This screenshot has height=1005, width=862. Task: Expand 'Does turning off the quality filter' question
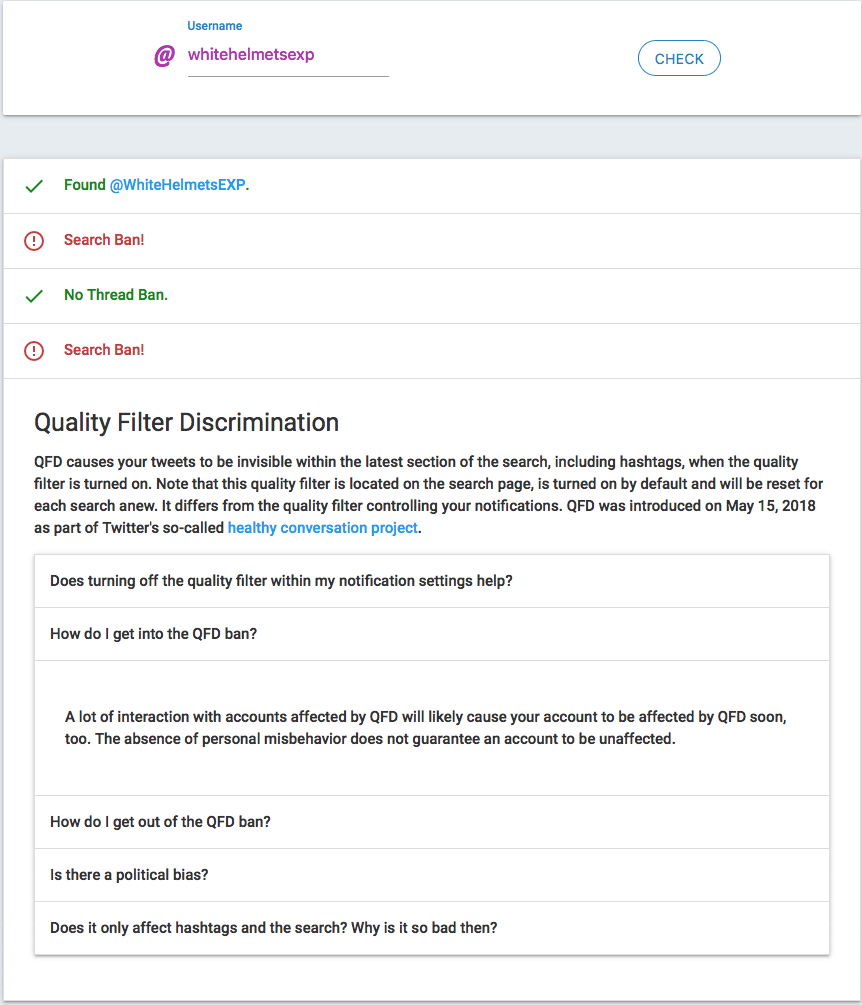[431, 581]
